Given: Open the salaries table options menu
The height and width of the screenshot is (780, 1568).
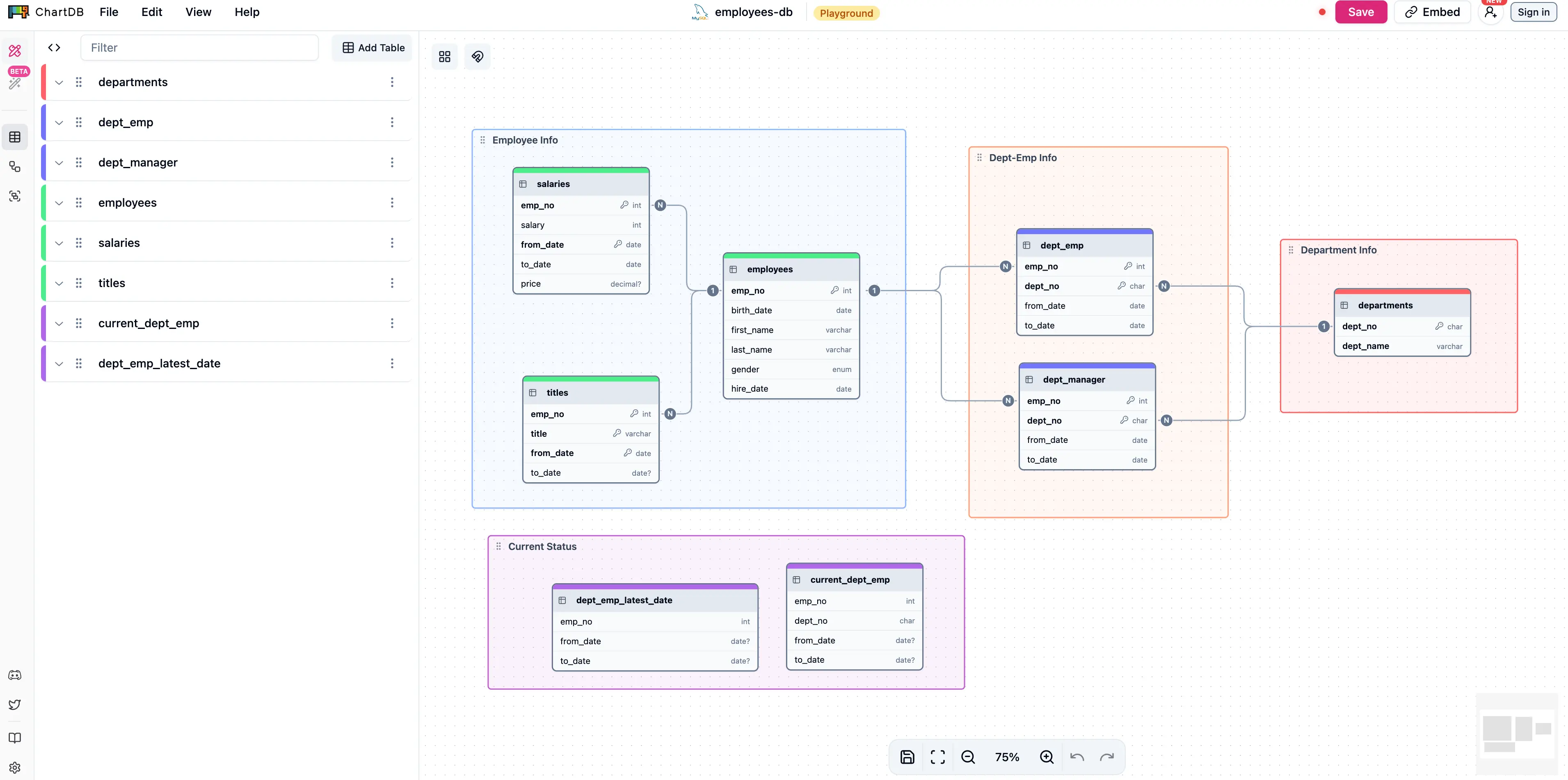Looking at the screenshot, I should [x=393, y=243].
